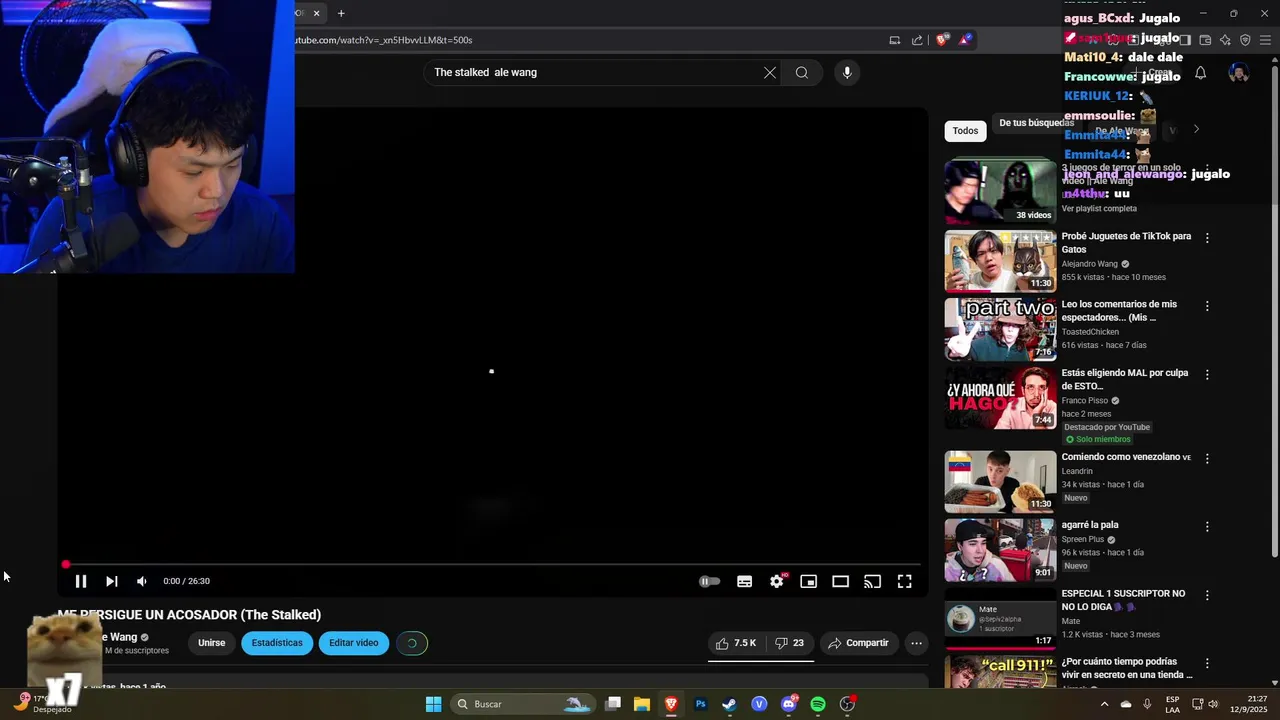Open the 38 videos playlist thumbnail
This screenshot has height=720, width=1280.
tap(1000, 192)
